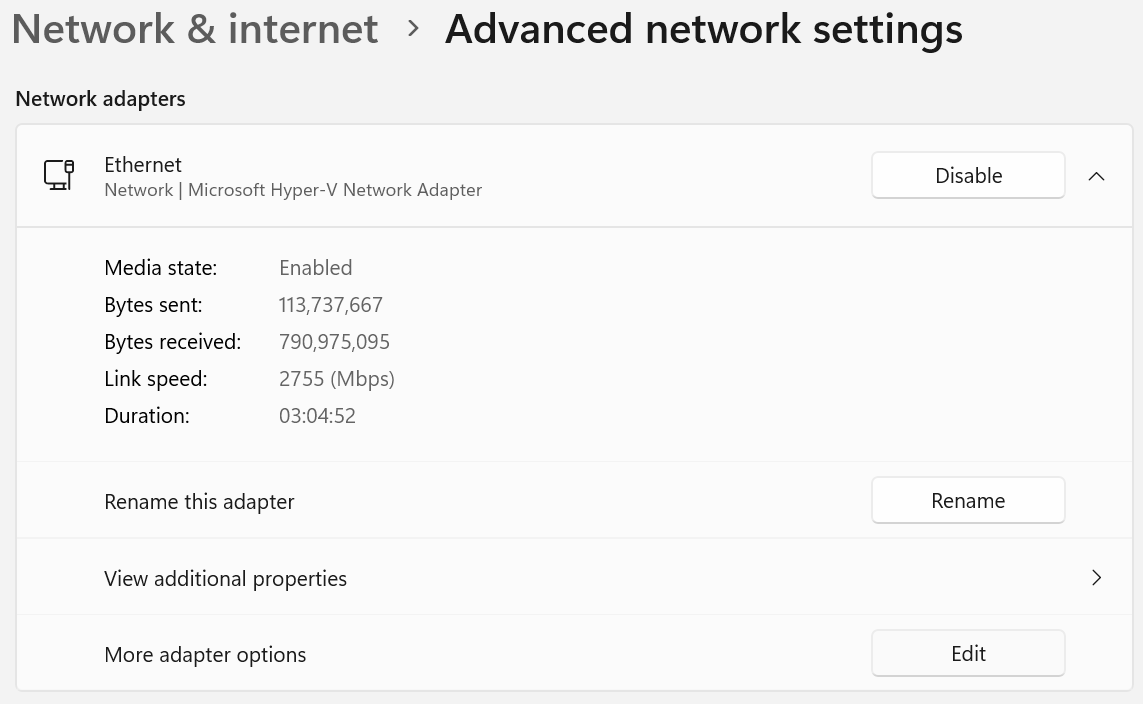Open the View additional properties row

point(574,577)
